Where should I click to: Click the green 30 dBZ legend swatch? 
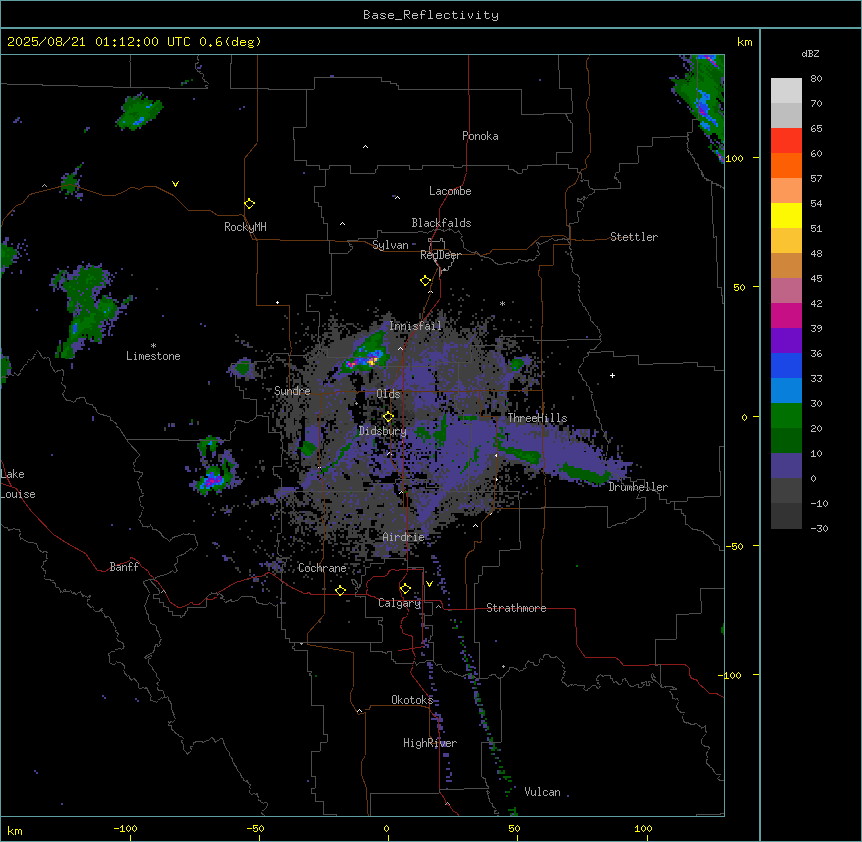point(786,416)
